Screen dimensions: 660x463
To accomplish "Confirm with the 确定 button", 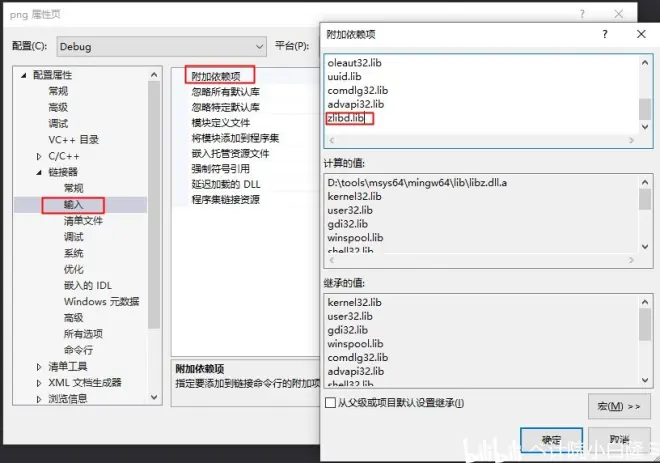I will (551, 440).
